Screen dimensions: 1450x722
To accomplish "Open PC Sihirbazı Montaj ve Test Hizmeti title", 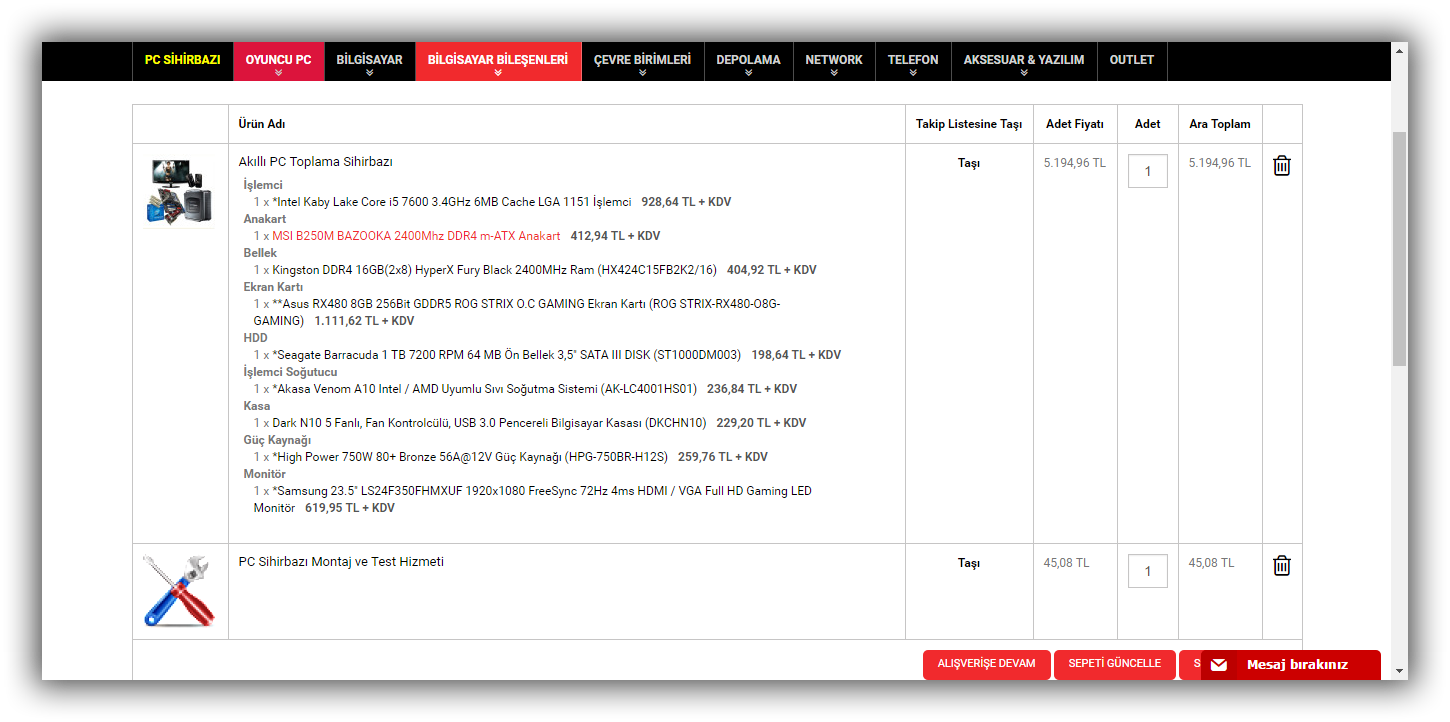I will pos(341,562).
